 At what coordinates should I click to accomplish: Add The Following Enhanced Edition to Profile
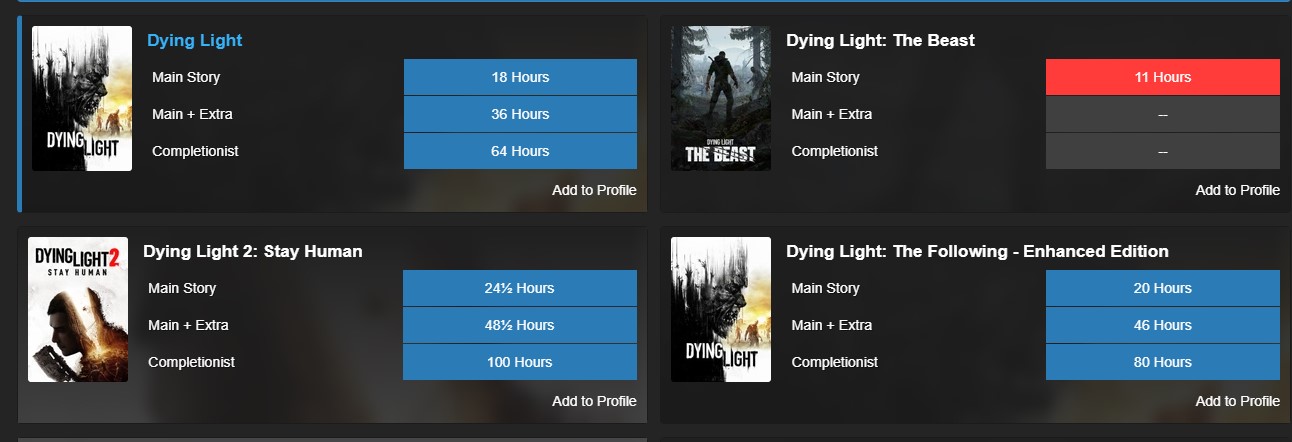(x=1237, y=401)
